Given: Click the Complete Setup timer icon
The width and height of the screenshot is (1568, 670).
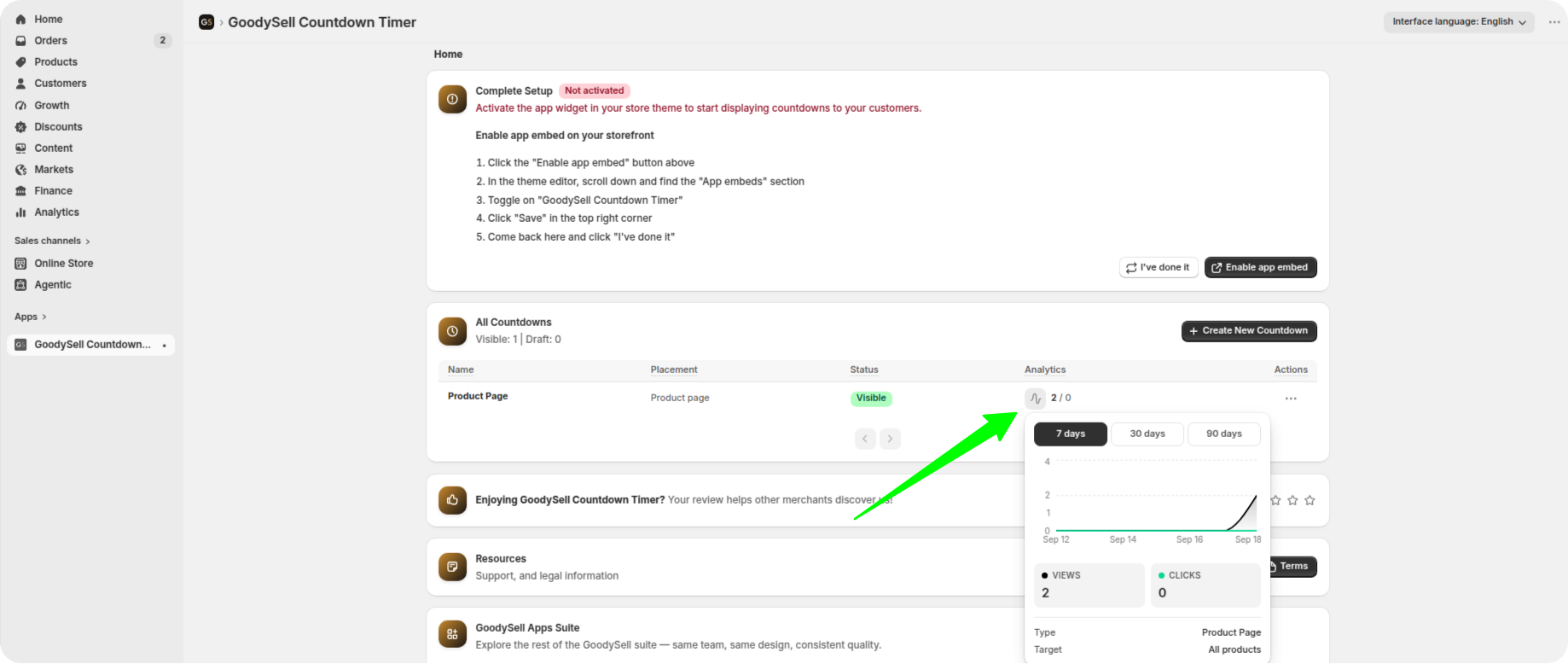Looking at the screenshot, I should (452, 99).
